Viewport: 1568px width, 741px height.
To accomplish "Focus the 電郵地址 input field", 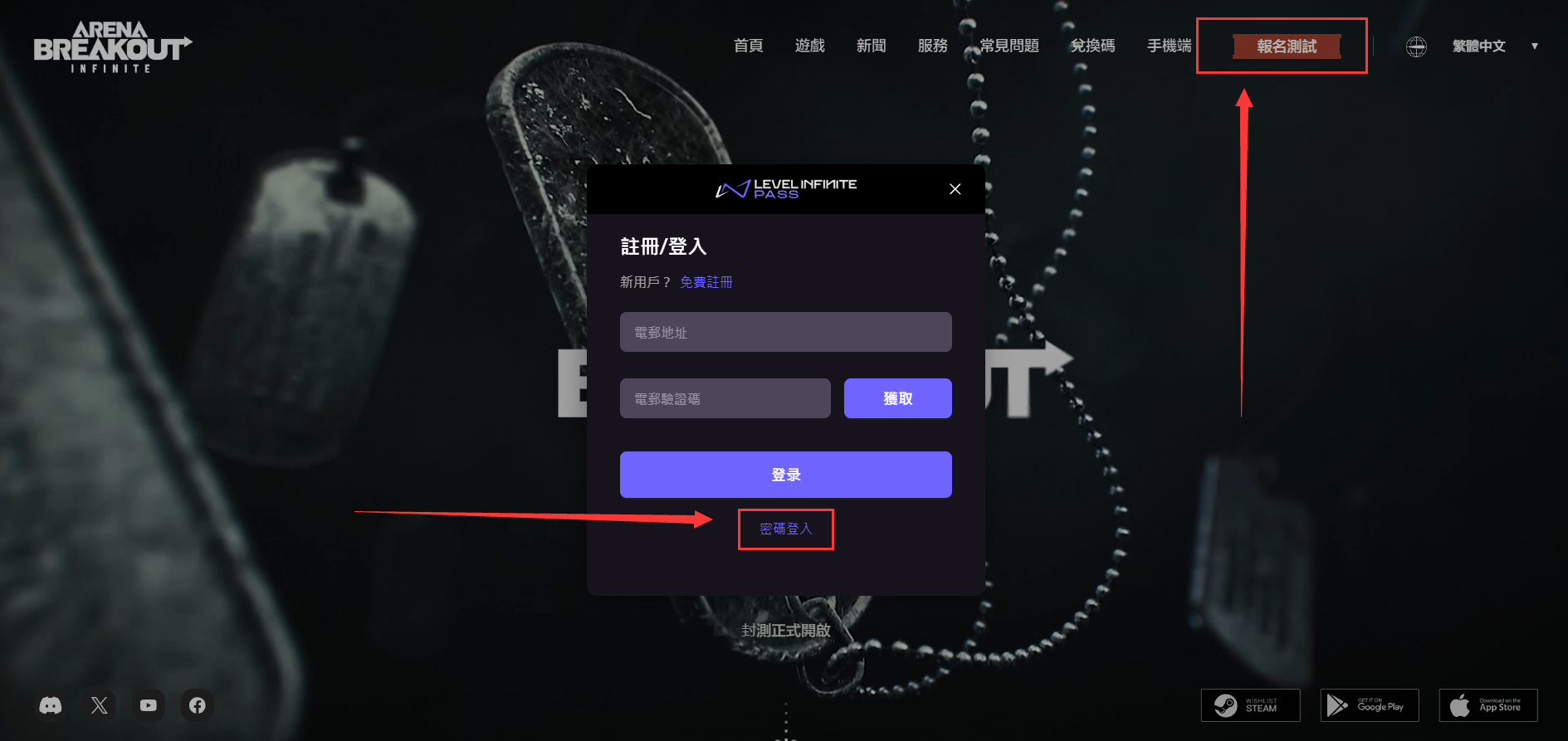I will click(x=786, y=332).
